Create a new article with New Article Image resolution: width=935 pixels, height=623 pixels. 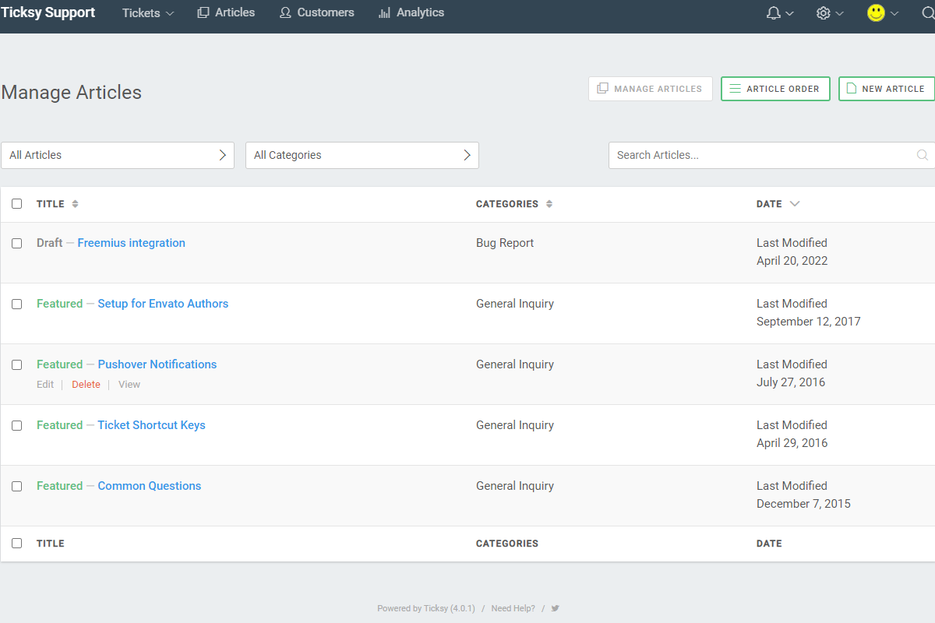[x=886, y=88]
